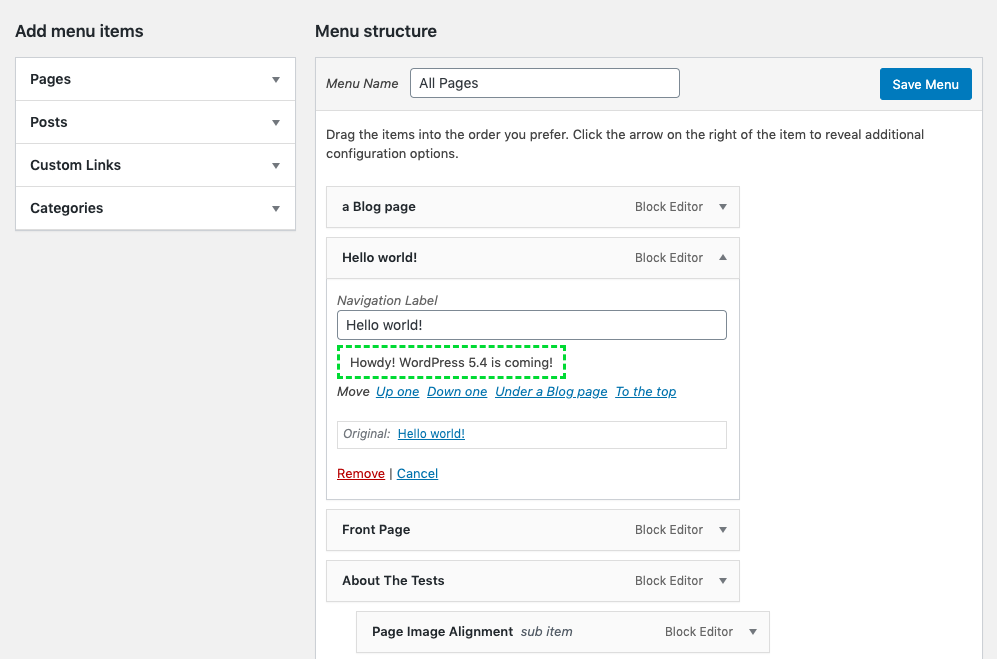Image resolution: width=997 pixels, height=659 pixels.
Task: Cancel editing the menu item
Action: (417, 474)
